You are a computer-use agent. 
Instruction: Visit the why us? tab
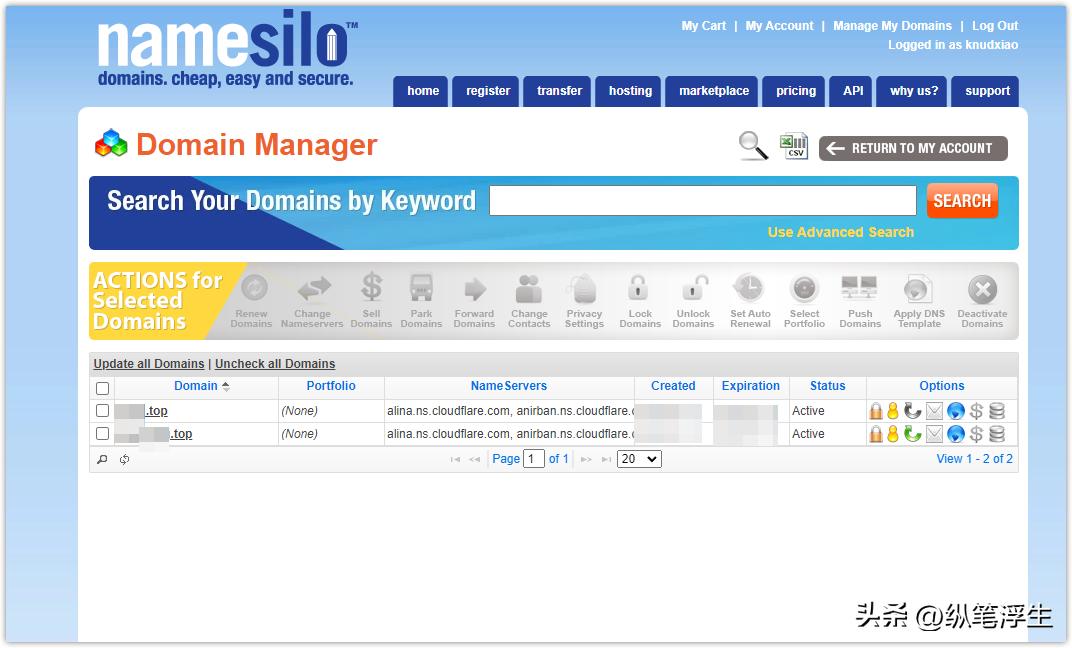[x=911, y=91]
